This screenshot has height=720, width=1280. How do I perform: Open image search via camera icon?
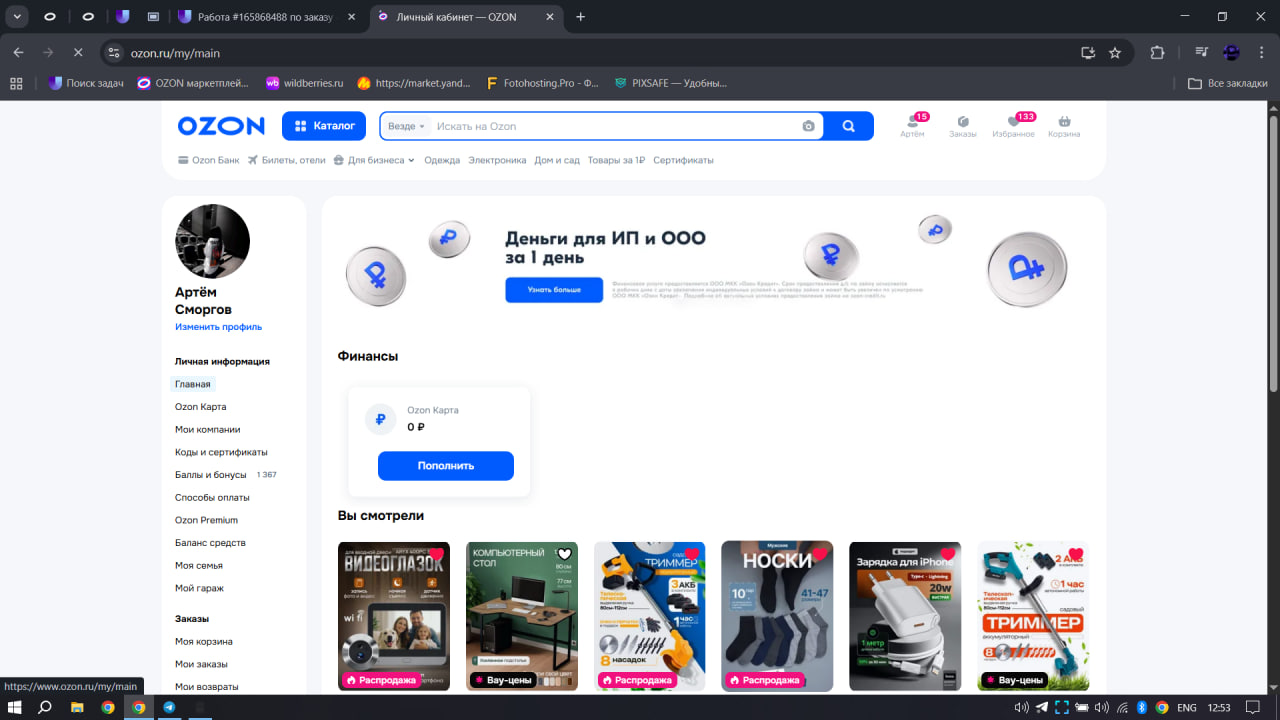[808, 126]
